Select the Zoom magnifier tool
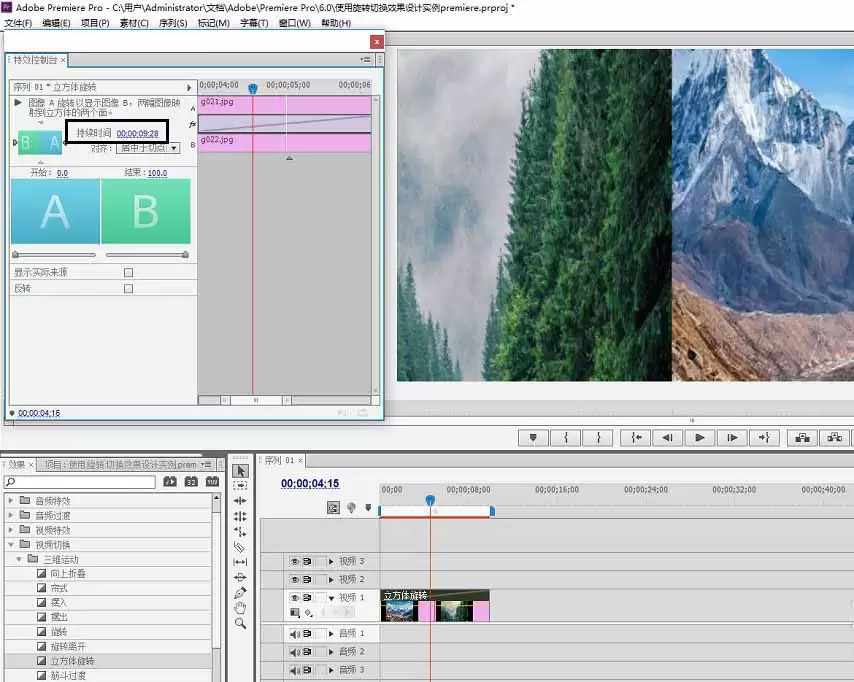This screenshot has width=854, height=682. click(240, 623)
